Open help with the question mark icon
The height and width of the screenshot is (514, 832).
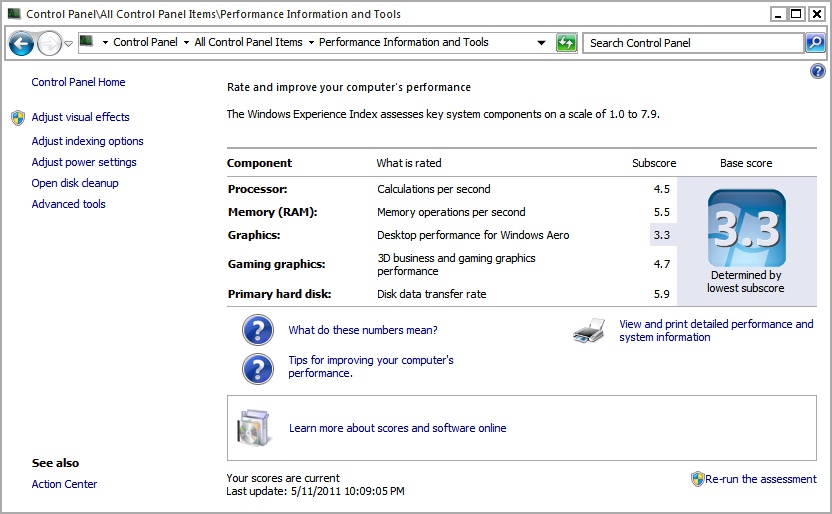point(817,71)
